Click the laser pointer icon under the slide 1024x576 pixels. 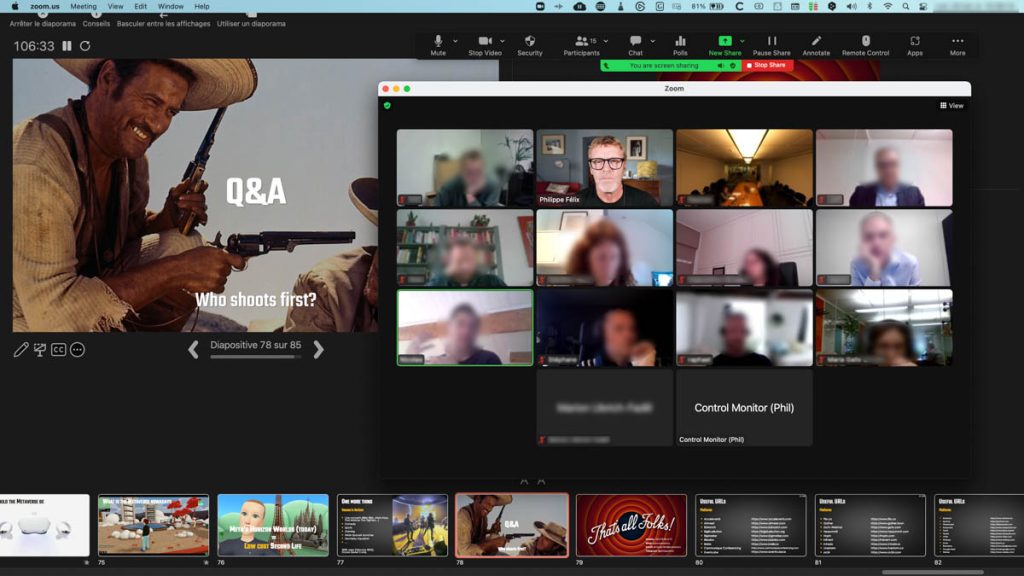40,350
